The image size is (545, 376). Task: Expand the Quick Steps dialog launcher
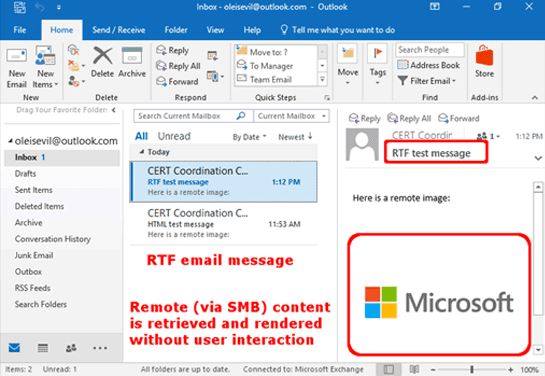(x=327, y=98)
